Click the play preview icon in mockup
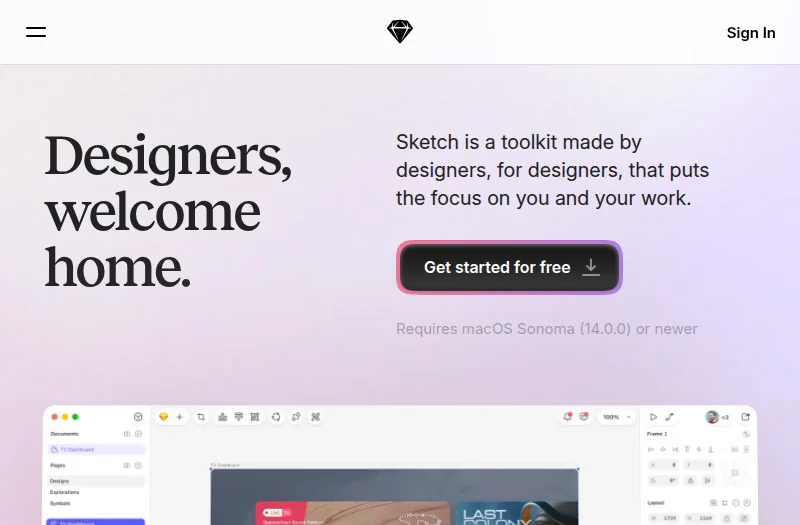 (x=653, y=417)
